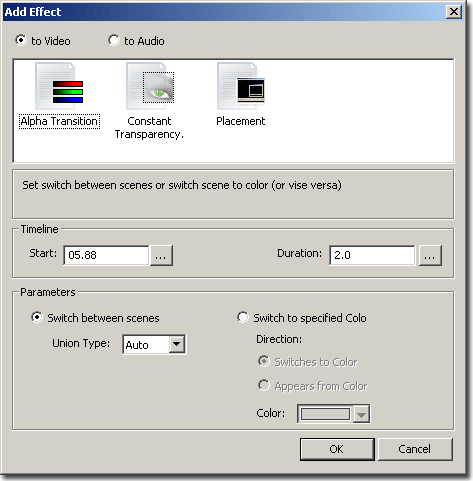Dismiss dialog with Cancel button
The image size is (473, 481).
(x=415, y=449)
